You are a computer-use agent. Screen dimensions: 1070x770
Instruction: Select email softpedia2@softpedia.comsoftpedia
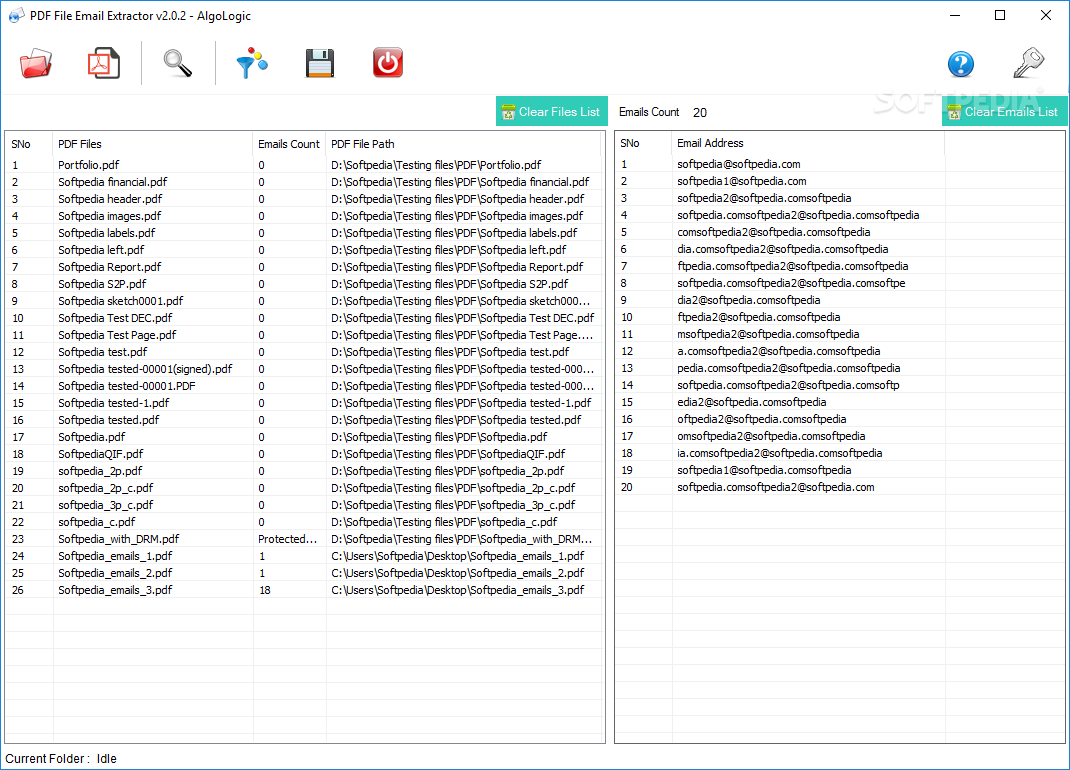point(764,199)
